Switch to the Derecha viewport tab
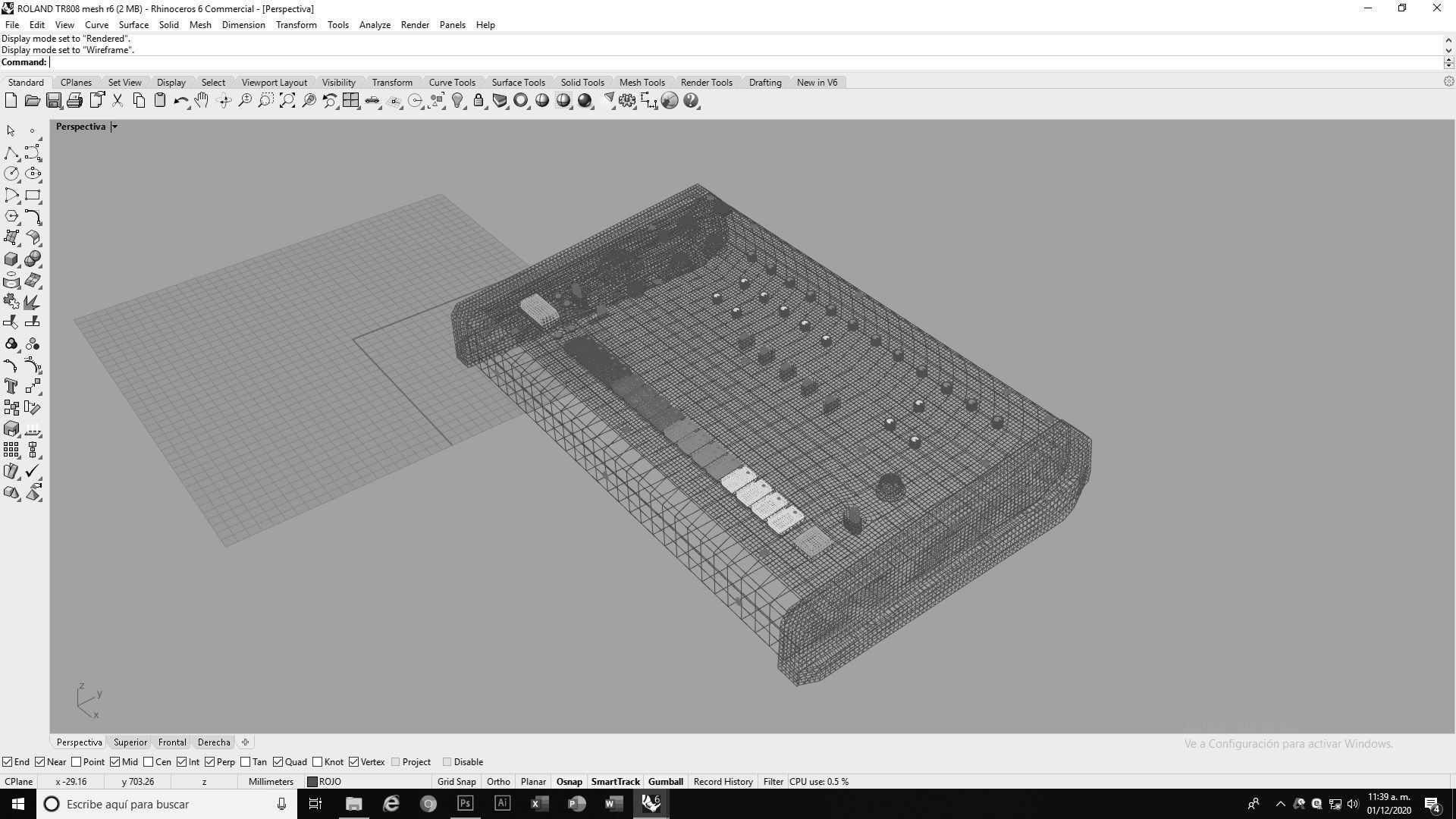Screen dimensions: 1456x819 [214, 742]
